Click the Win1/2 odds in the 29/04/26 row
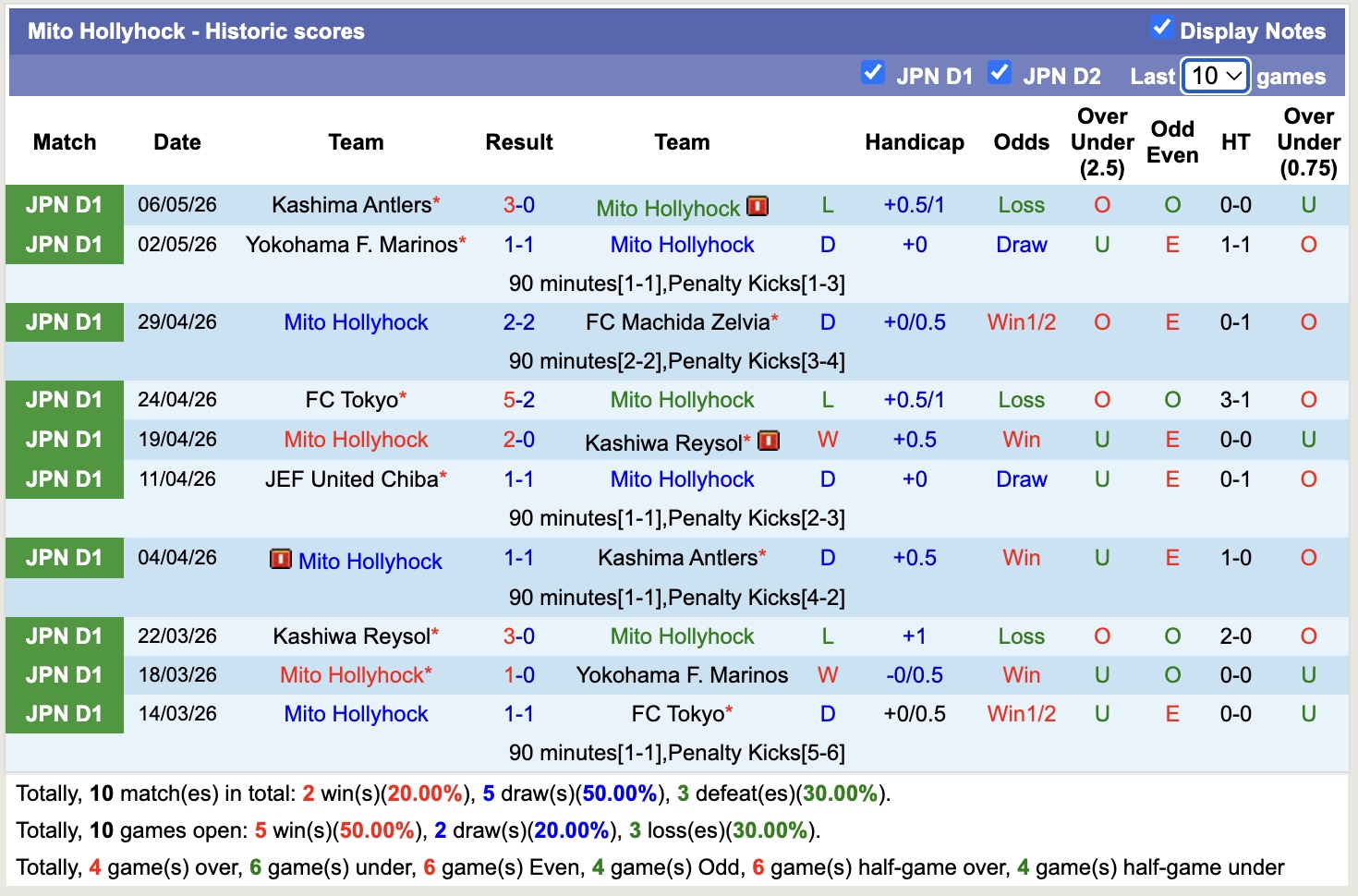 1022,322
